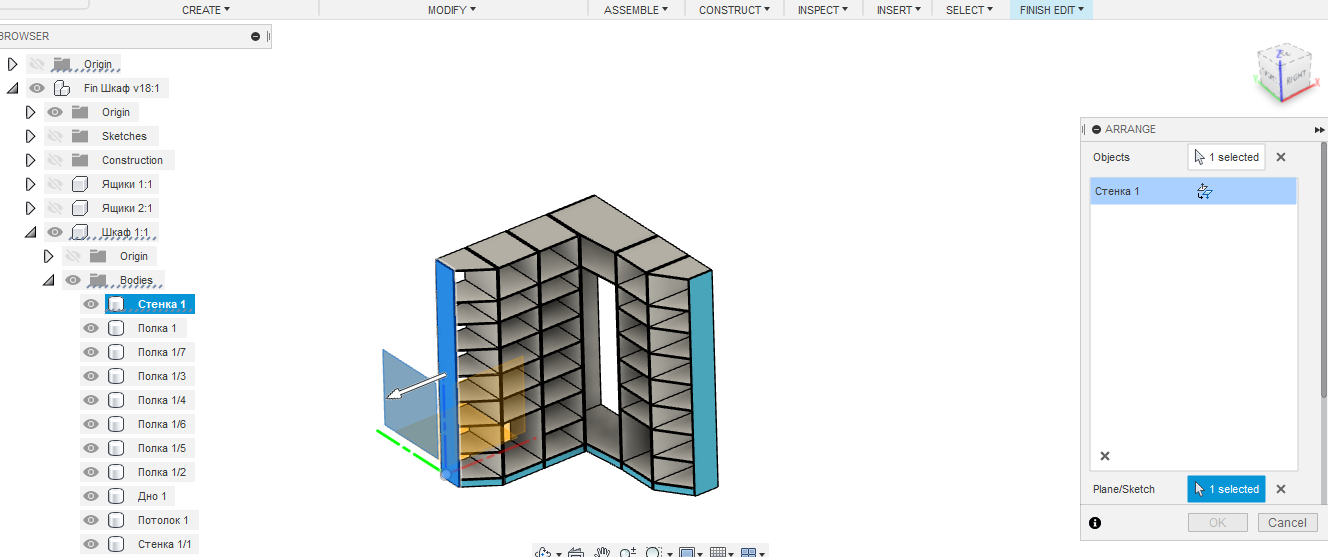The image size is (1328, 557).
Task: Click the Cancel button
Action: [1287, 522]
